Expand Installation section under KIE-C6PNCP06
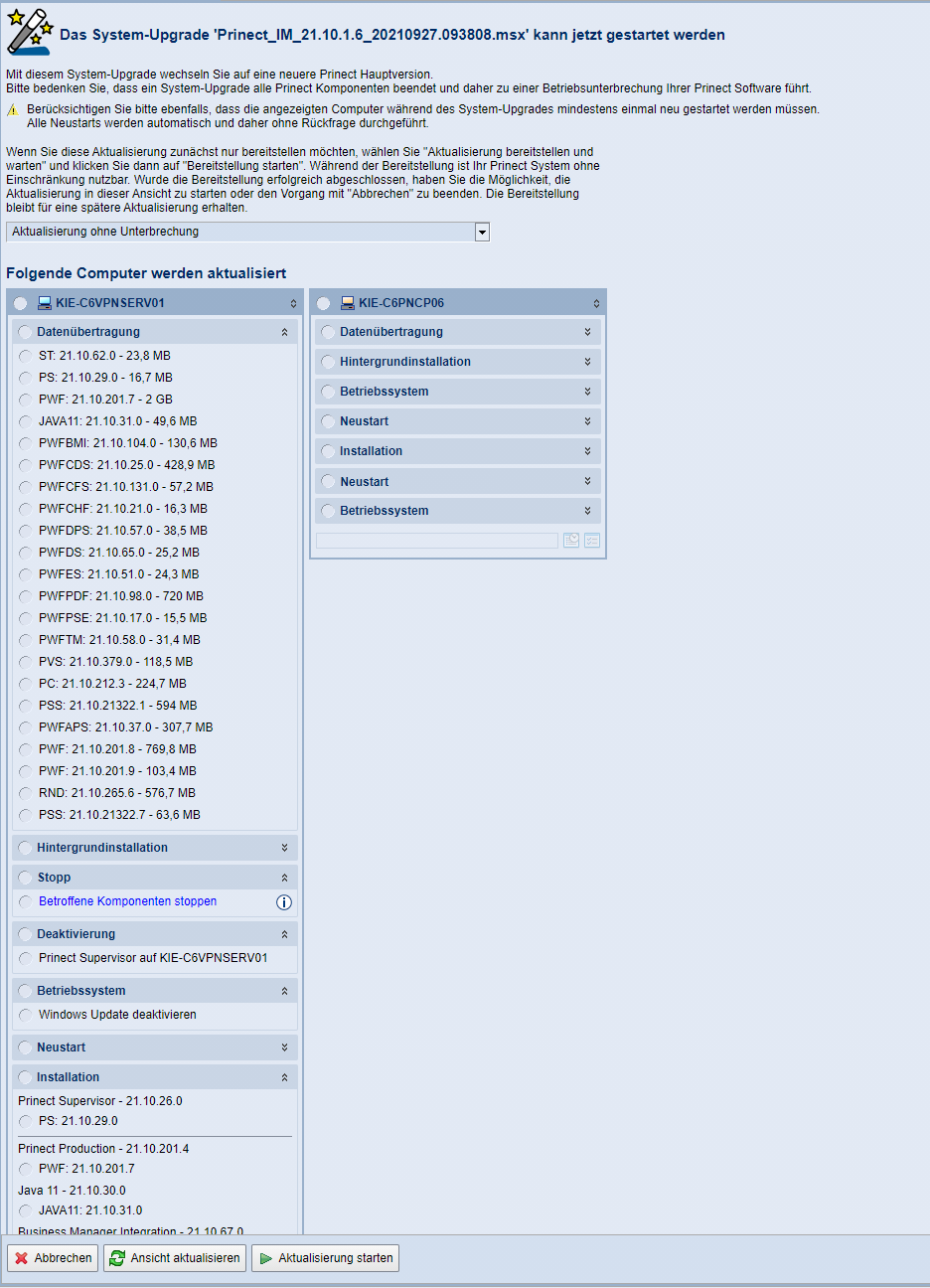The height and width of the screenshot is (1288, 930). coord(587,451)
